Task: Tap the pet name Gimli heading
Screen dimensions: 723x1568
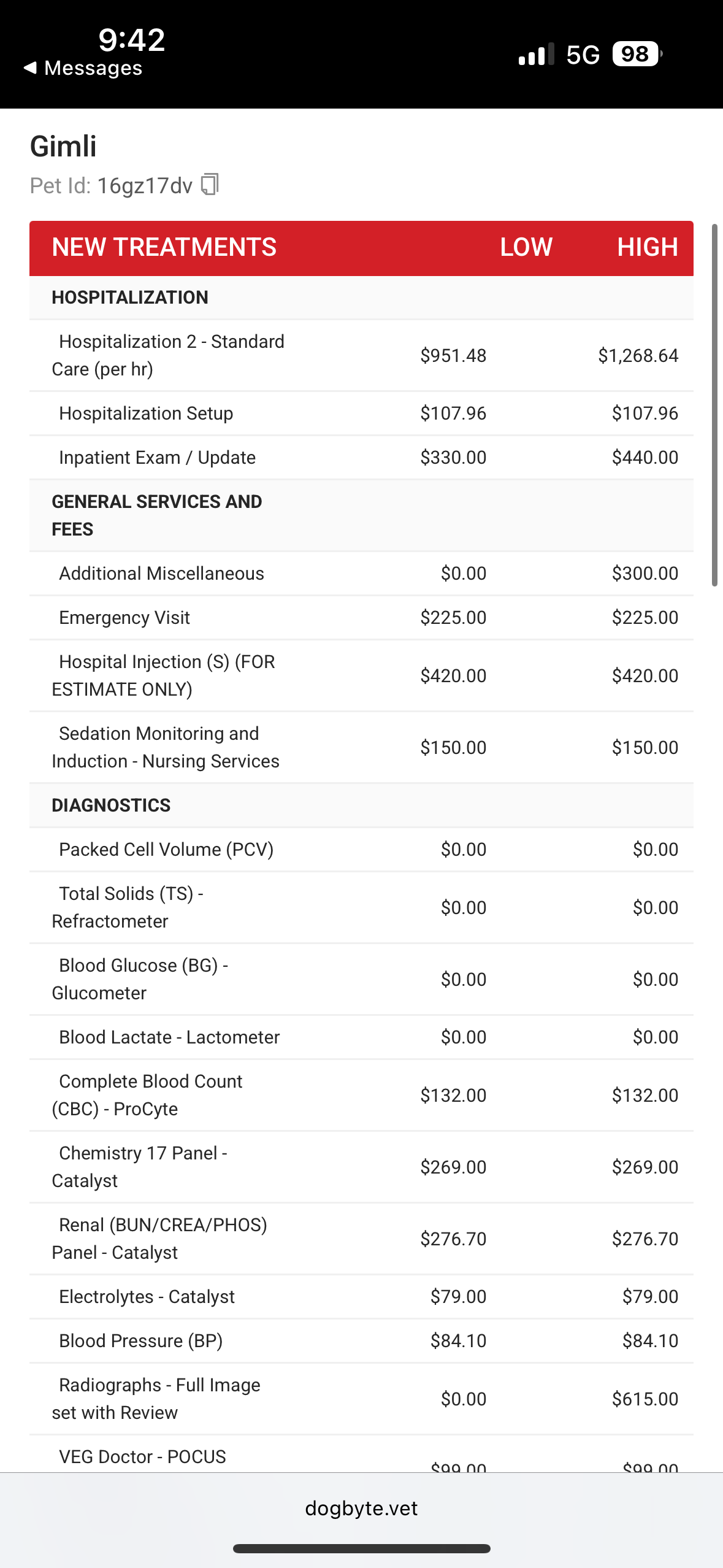Action: tap(63, 147)
